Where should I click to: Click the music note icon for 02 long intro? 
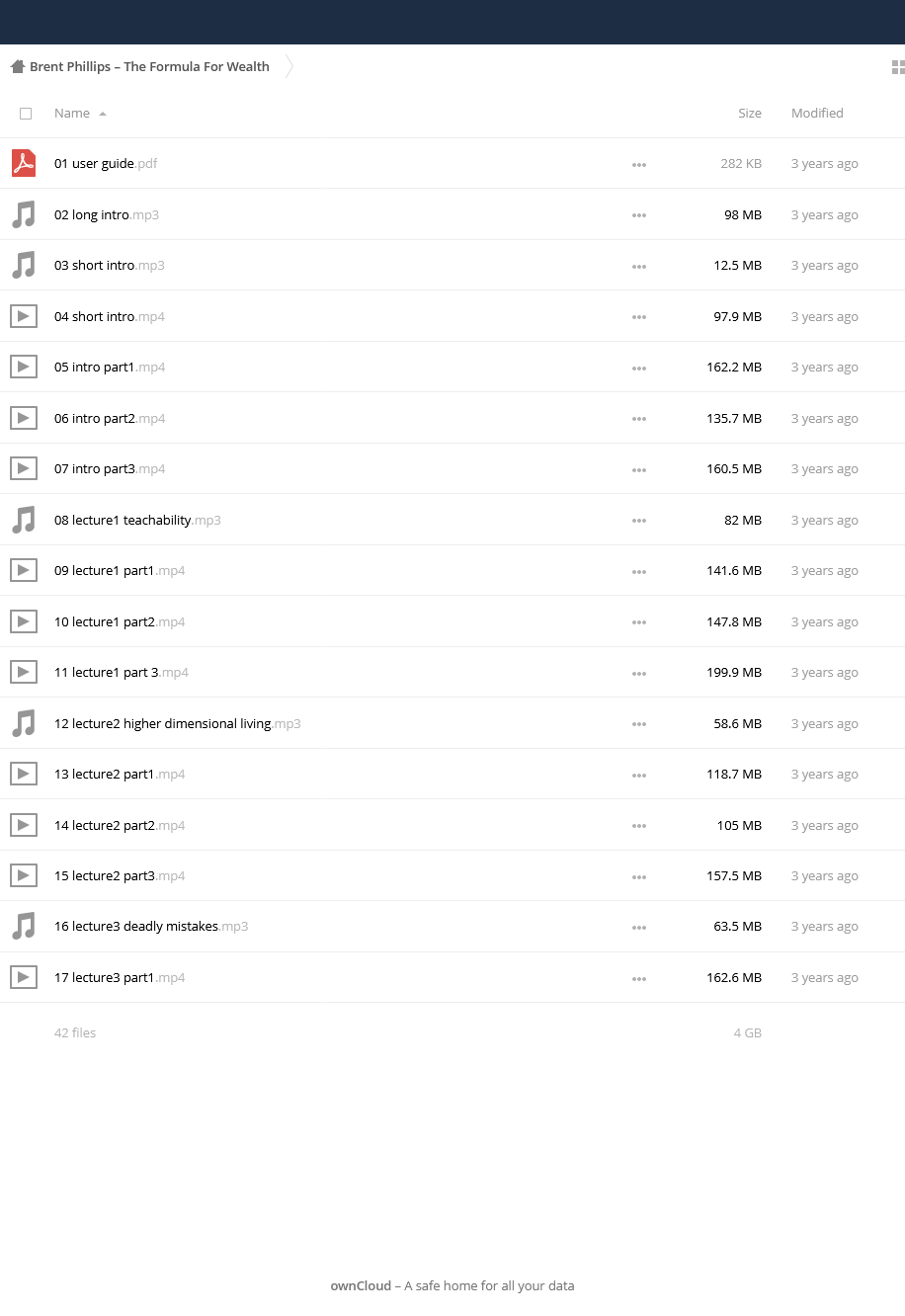point(24,214)
